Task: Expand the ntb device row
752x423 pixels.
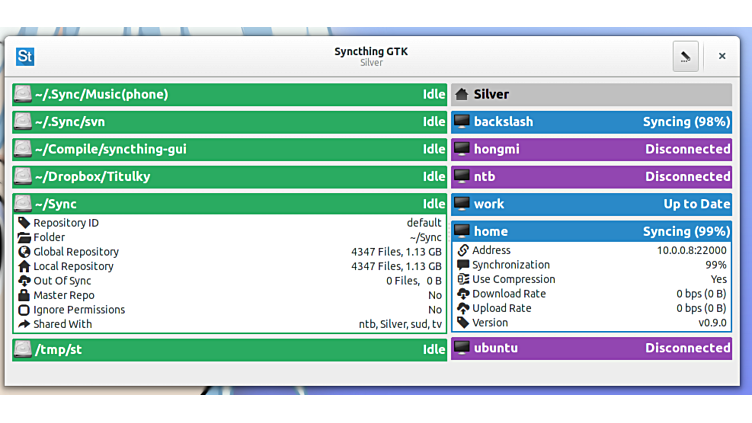Action: click(x=590, y=177)
